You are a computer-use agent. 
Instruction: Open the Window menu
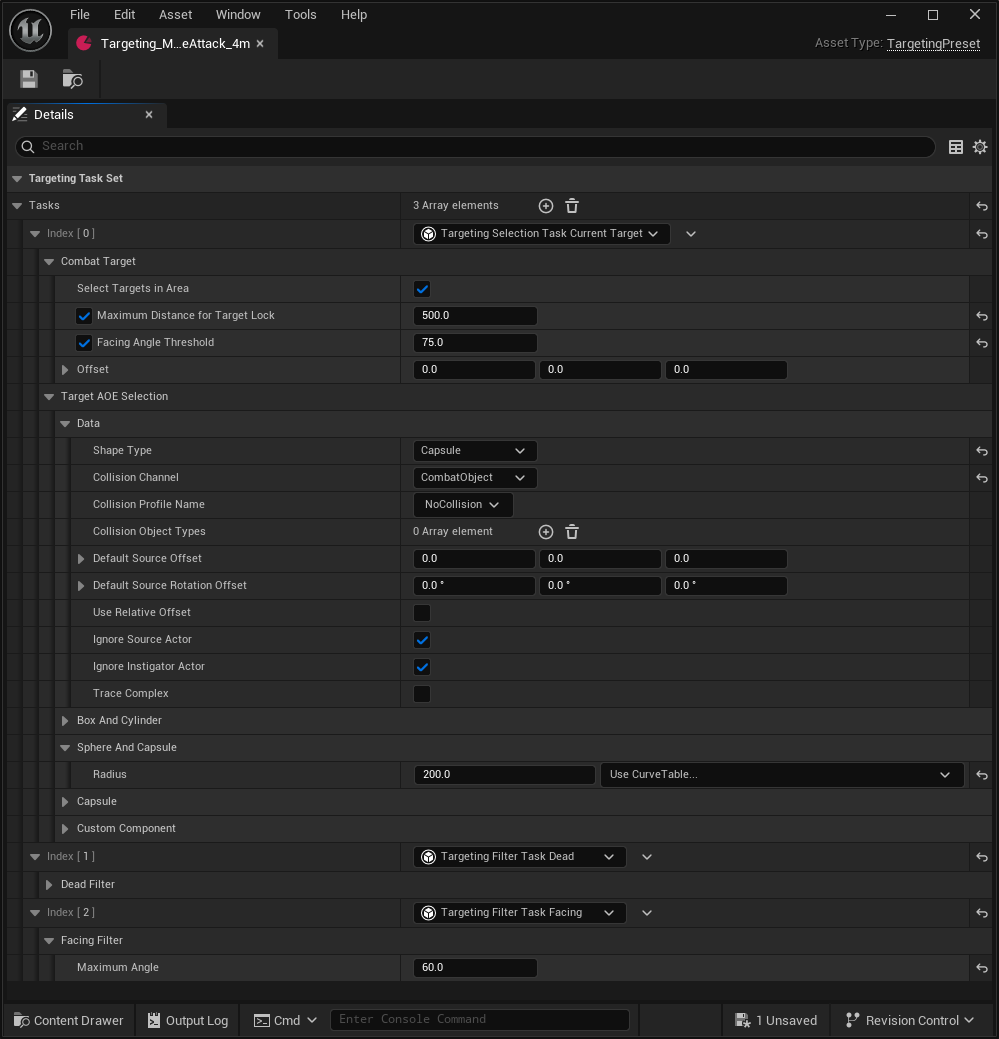[238, 15]
